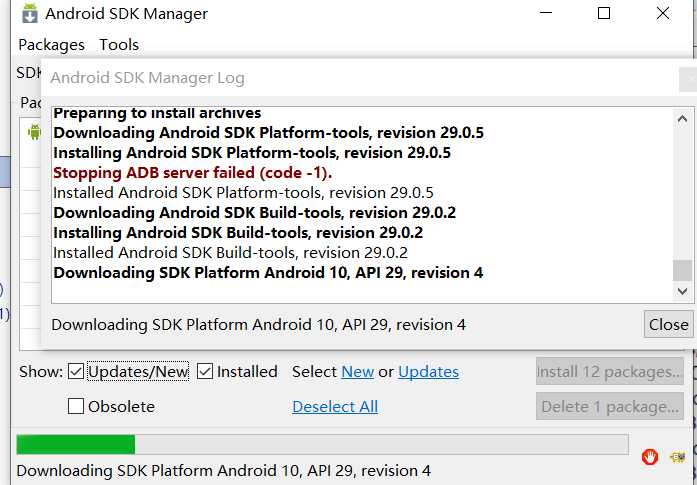Click the log scrollbar up arrow
Image resolution: width=697 pixels, height=485 pixels.
(682, 119)
